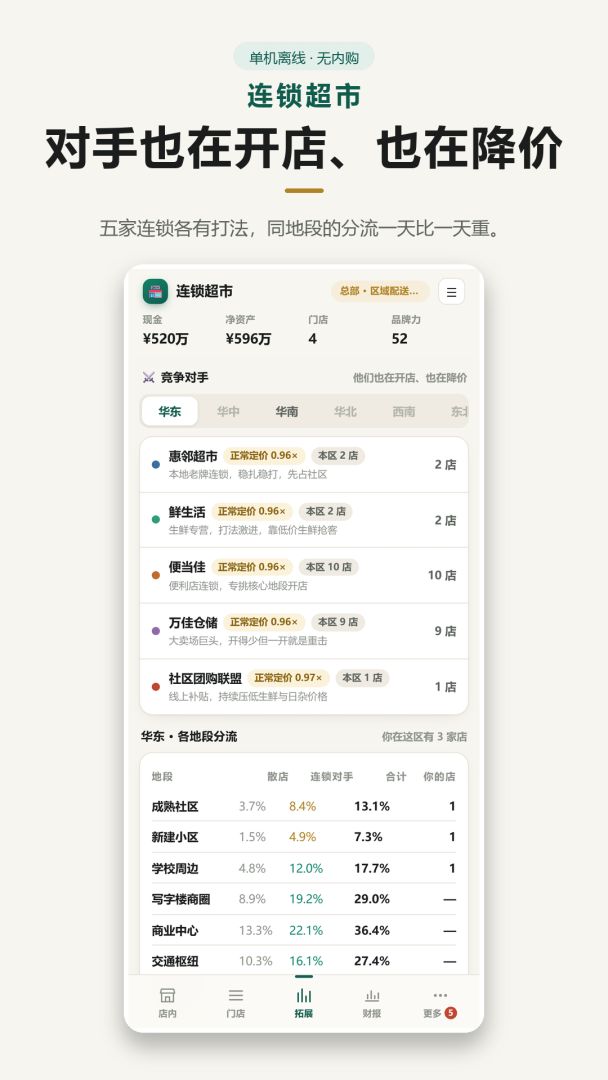Image resolution: width=608 pixels, height=1080 pixels.
Task: Tap the crossed swords competitor icon
Action: [148, 377]
